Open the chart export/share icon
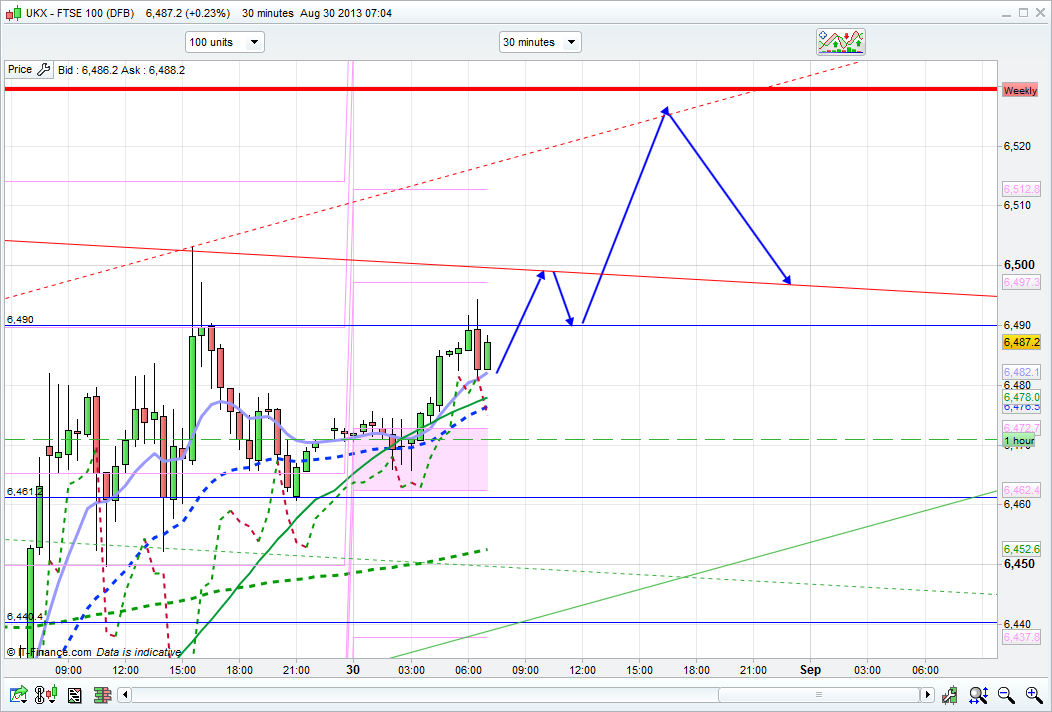This screenshot has height=712, width=1052. click(18, 694)
